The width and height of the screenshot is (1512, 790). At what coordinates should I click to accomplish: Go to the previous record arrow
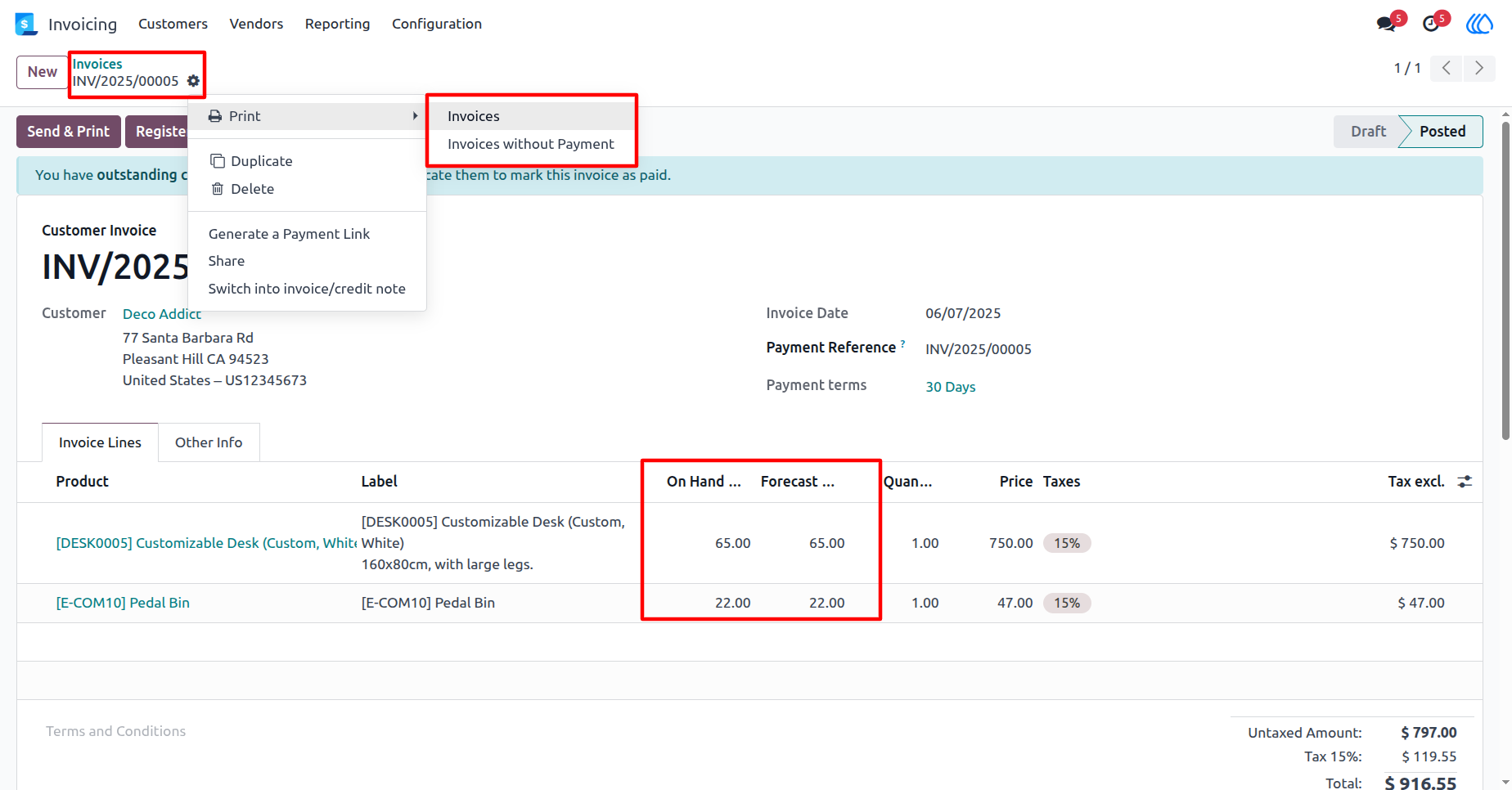point(1447,68)
